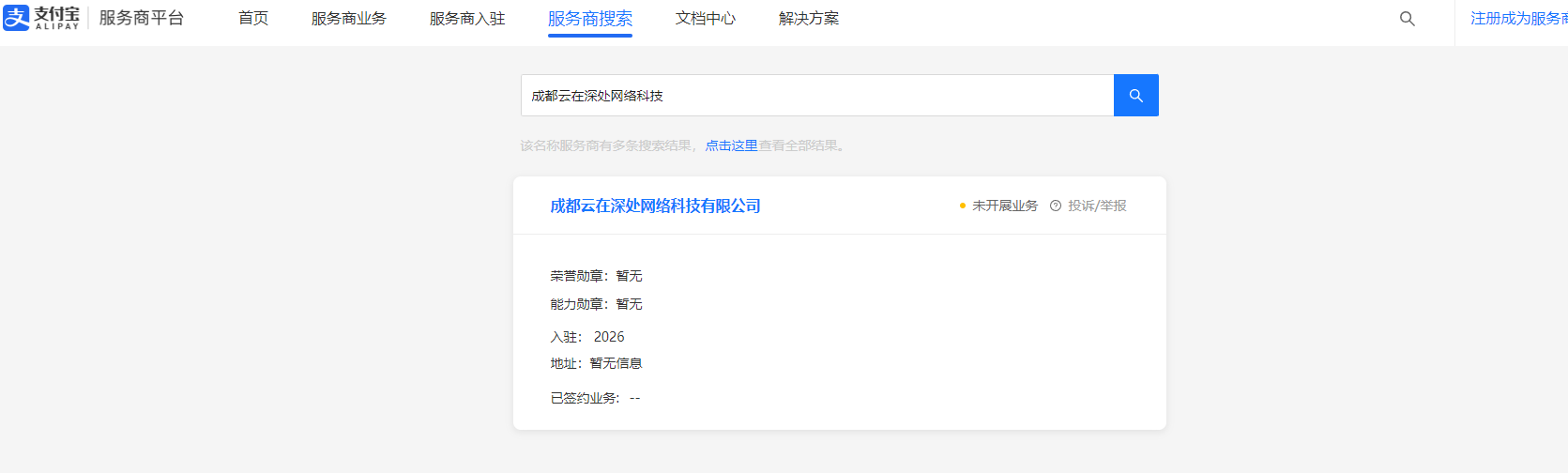The image size is (1568, 473).
Task: Click 注册成为服务商 link
Action: pos(1518,19)
